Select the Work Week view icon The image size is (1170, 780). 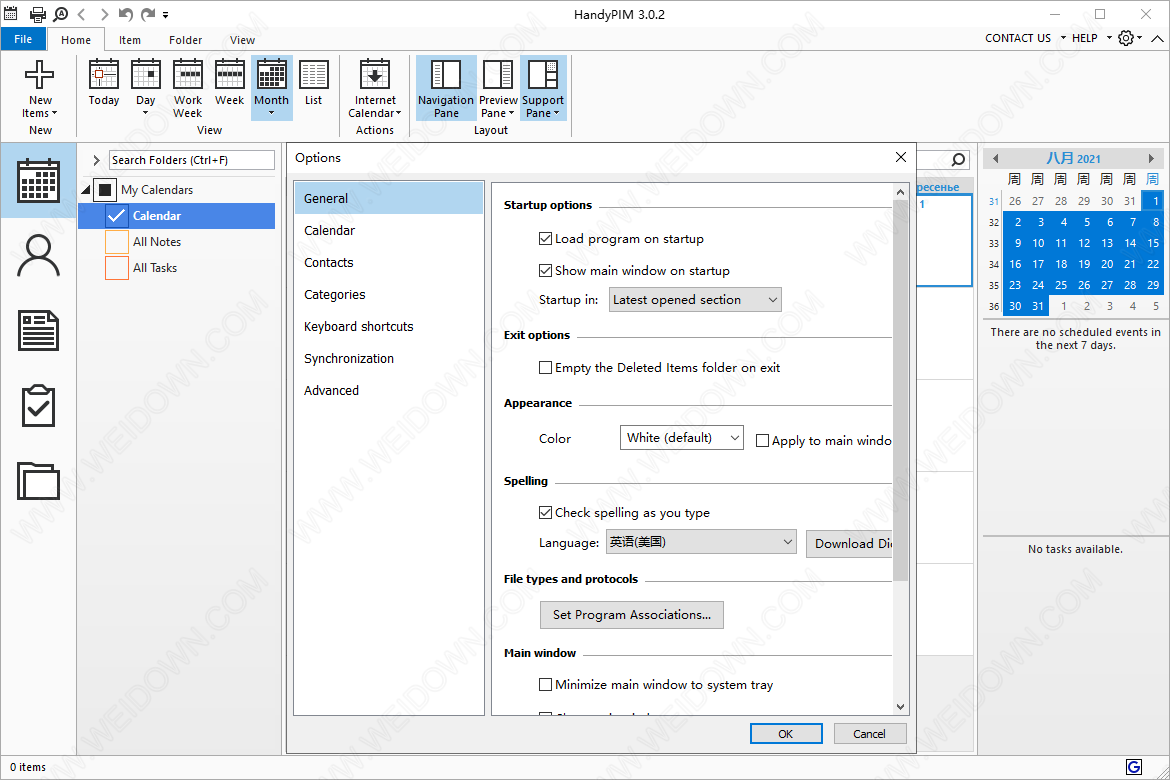click(188, 75)
